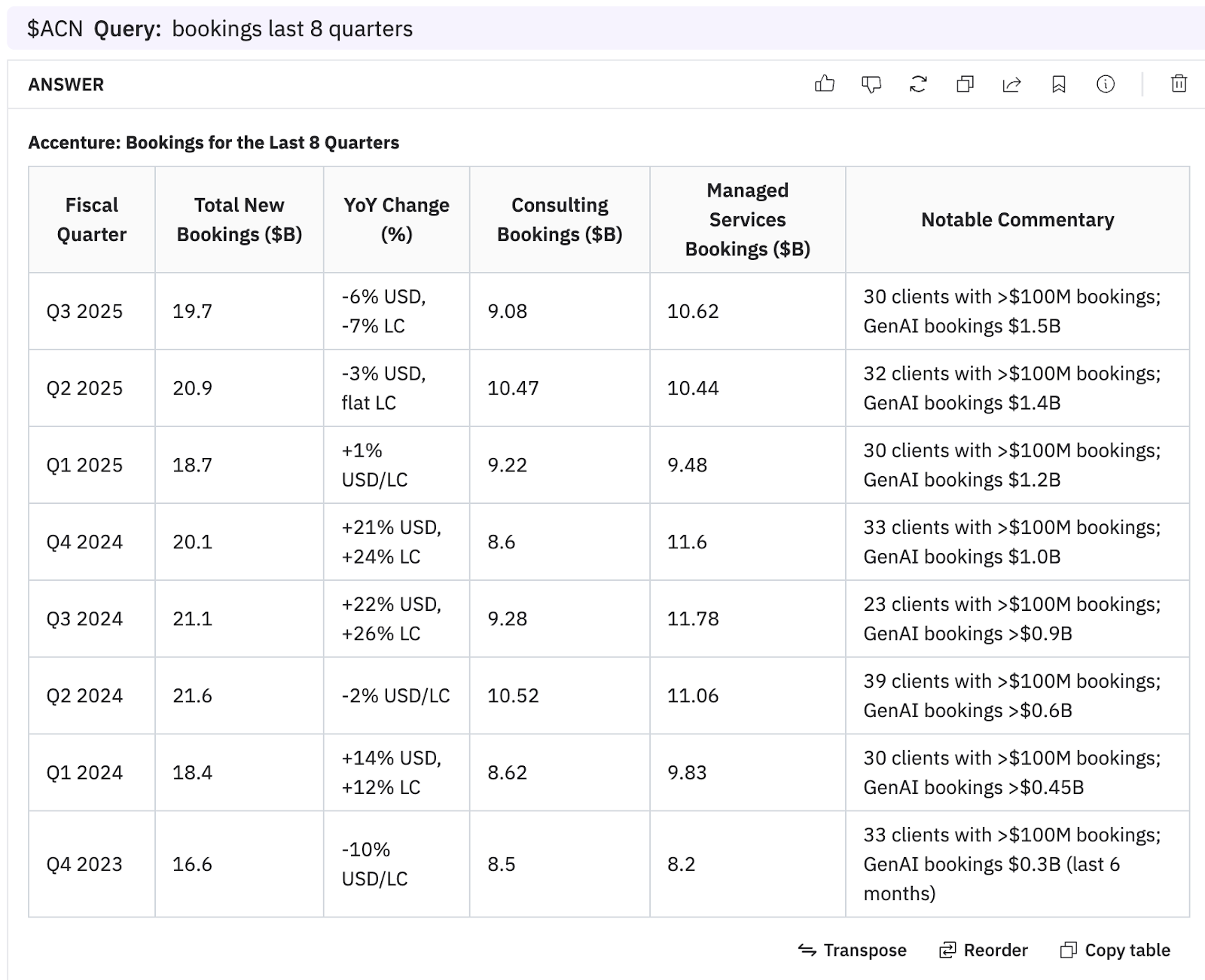Delete the answer with trash icon
Screen dimensions: 1205x980
[1179, 84]
